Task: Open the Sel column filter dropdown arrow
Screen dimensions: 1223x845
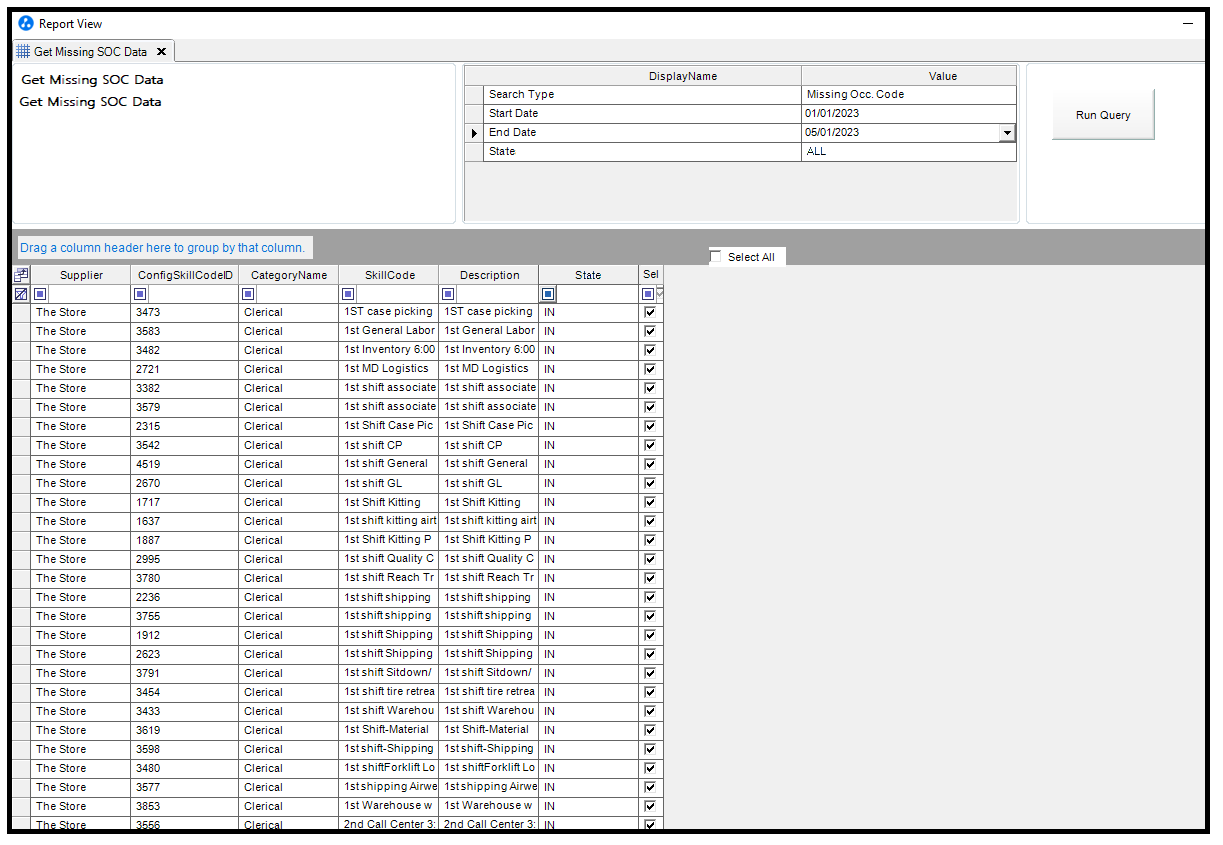Action: 659,293
